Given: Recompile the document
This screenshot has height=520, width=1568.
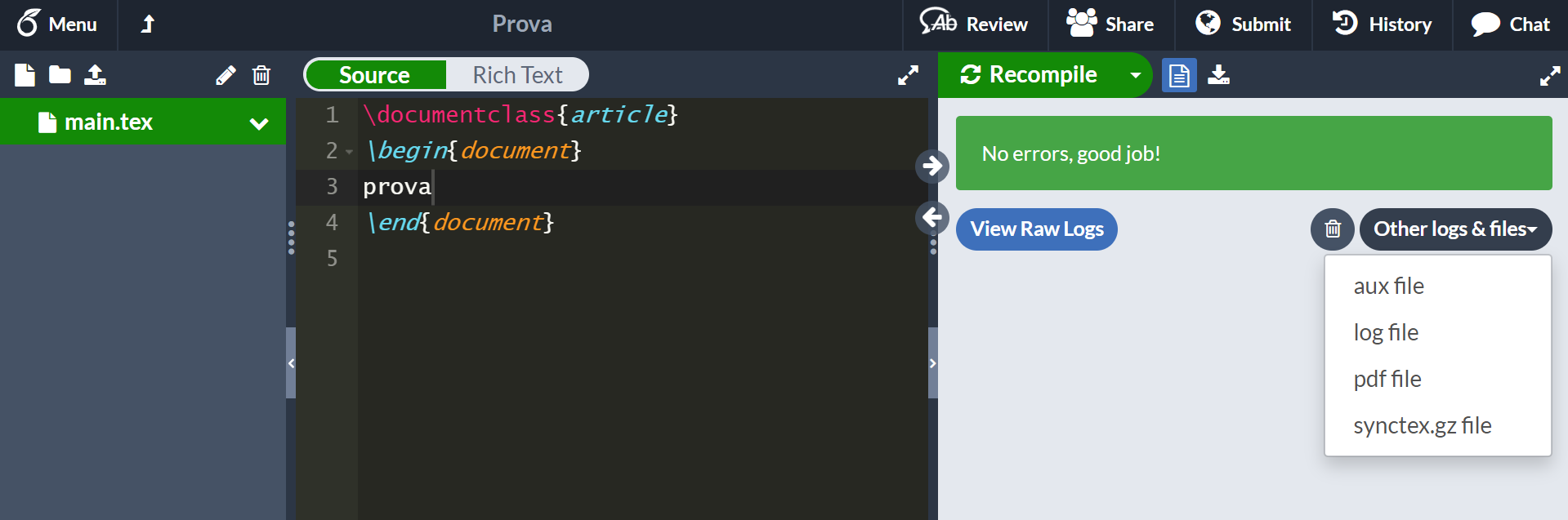Looking at the screenshot, I should 1030,75.
